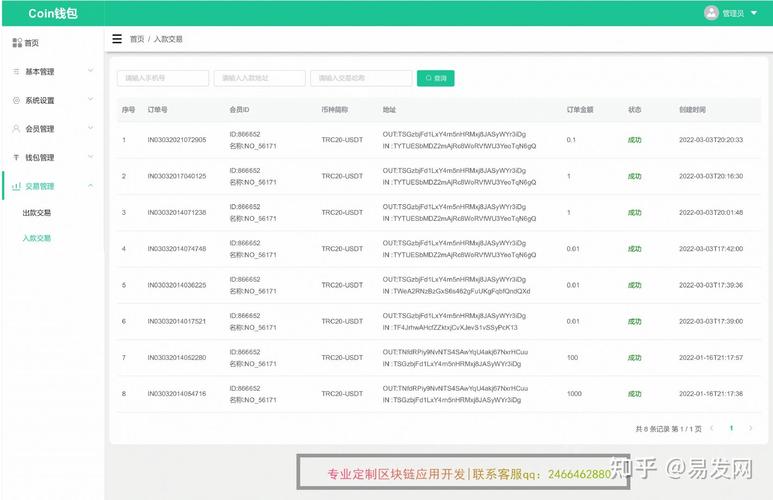Image resolution: width=773 pixels, height=500 pixels.
Task: Click order number IN03032014071238
Action: (x=177, y=213)
